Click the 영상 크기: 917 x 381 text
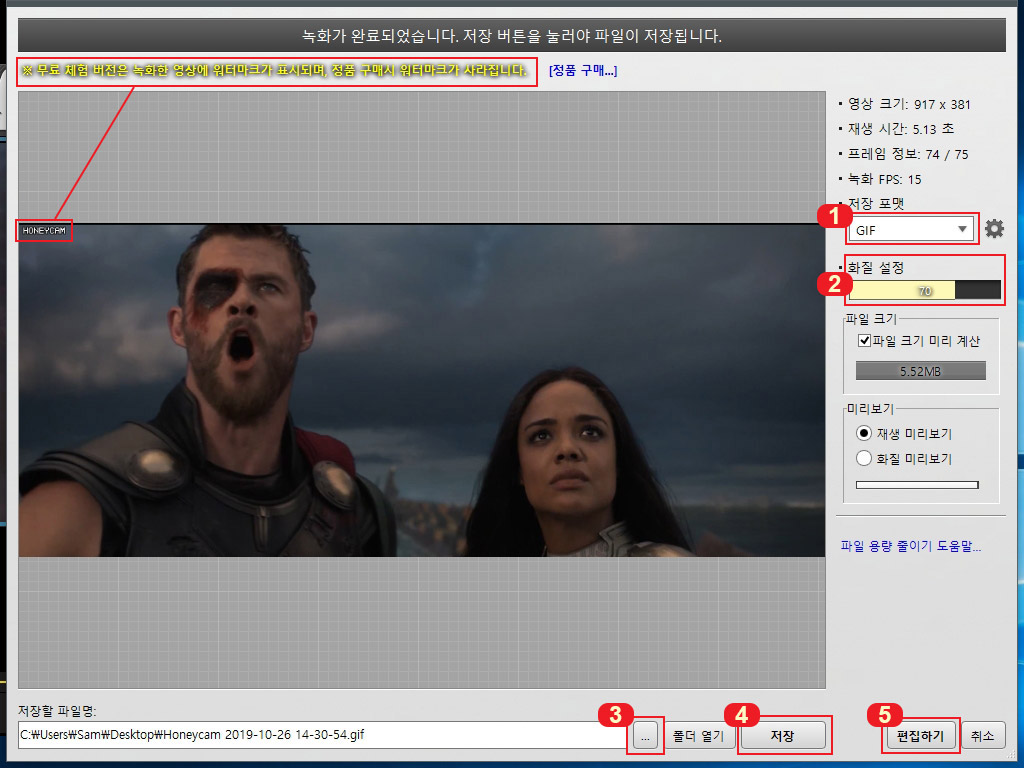 (x=908, y=104)
